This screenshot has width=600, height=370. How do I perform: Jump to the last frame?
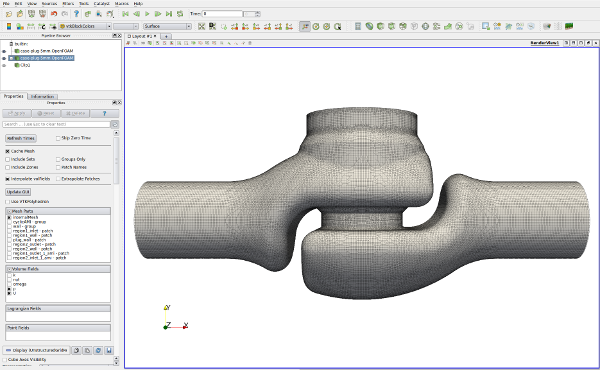click(169, 14)
